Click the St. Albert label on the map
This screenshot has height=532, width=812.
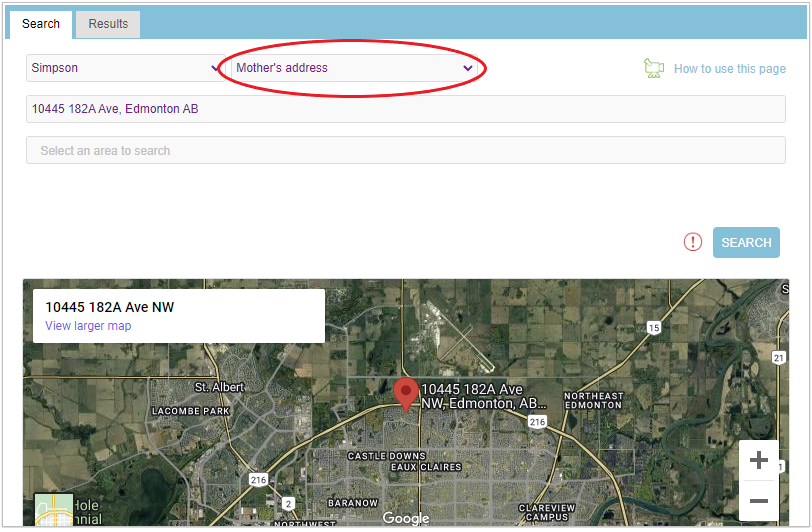coord(219,387)
